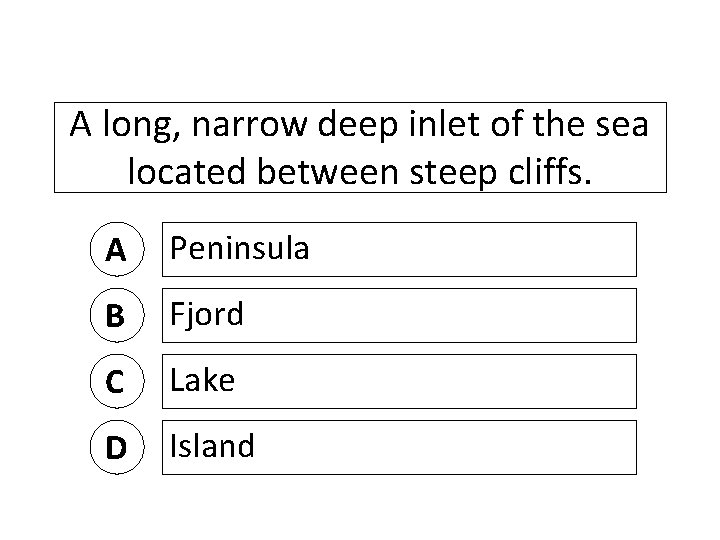Select the circle labeled A
Viewport: 720px width, 540px height.
117,250
